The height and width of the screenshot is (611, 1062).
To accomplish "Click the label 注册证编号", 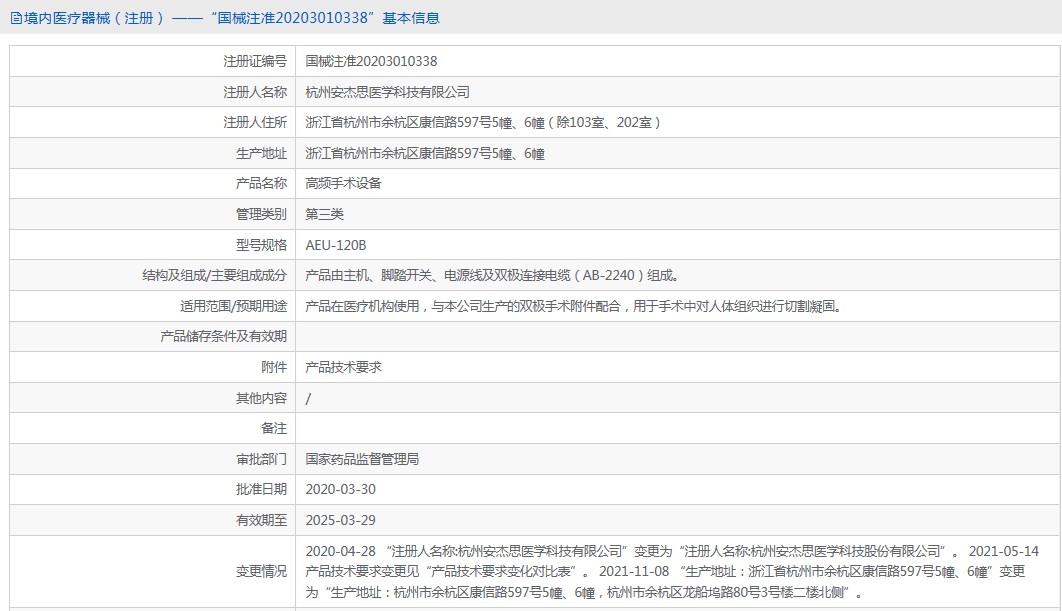I will (x=255, y=62).
